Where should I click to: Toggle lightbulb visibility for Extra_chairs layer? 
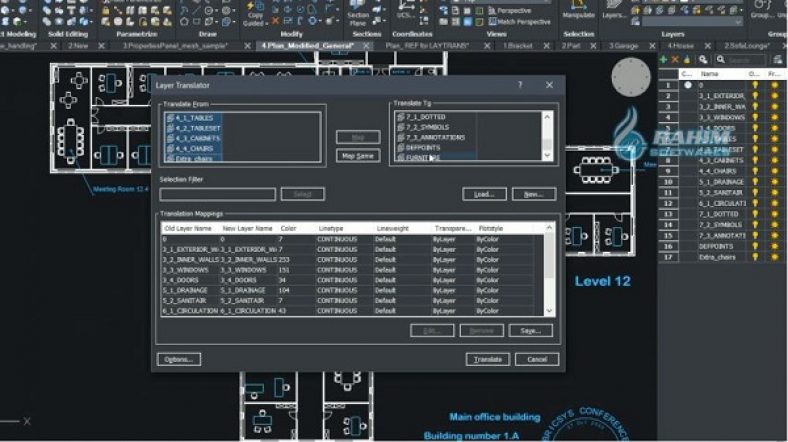(x=756, y=257)
